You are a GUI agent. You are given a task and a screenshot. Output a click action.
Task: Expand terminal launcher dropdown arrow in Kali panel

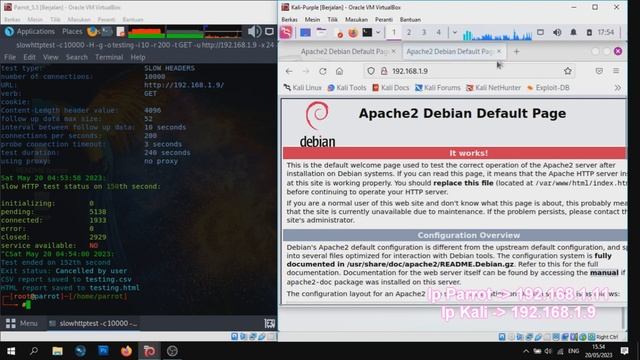(x=378, y=32)
